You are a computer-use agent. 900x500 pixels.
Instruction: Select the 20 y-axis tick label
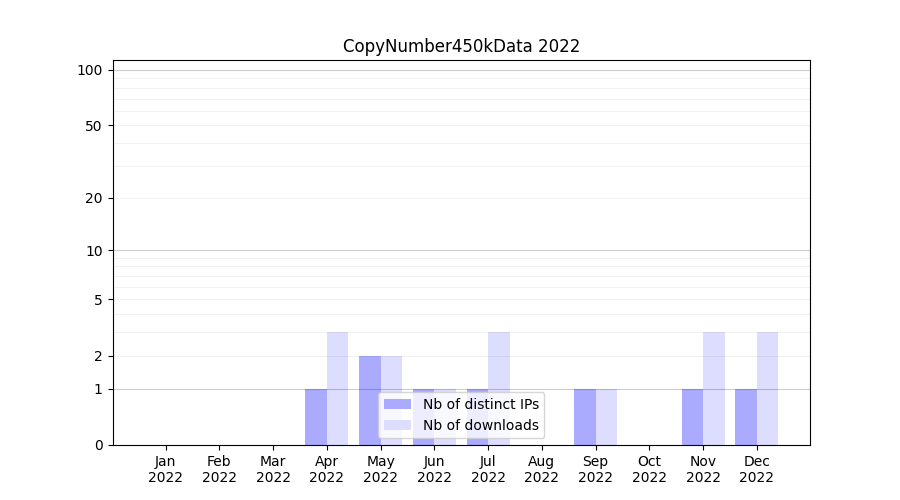click(94, 198)
